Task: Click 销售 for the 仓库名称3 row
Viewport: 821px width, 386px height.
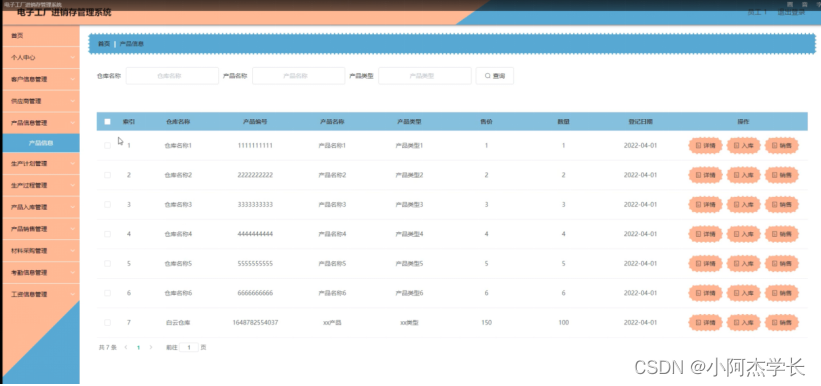Action: point(782,204)
